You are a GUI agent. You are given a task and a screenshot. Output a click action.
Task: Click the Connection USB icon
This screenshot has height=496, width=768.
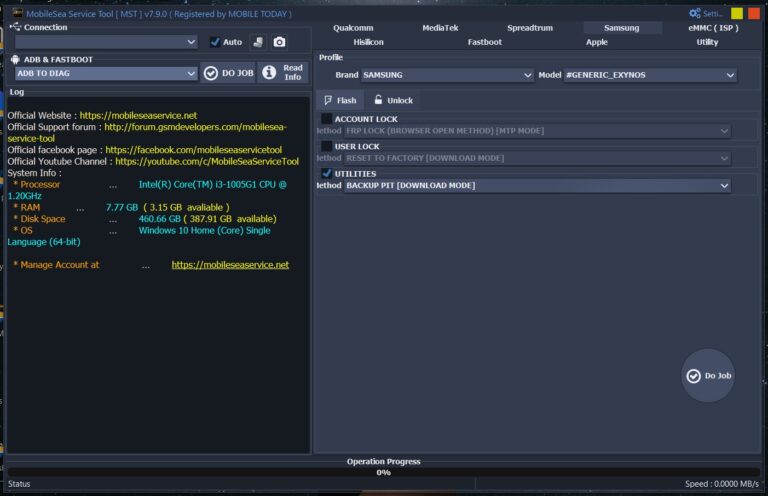coord(15,27)
